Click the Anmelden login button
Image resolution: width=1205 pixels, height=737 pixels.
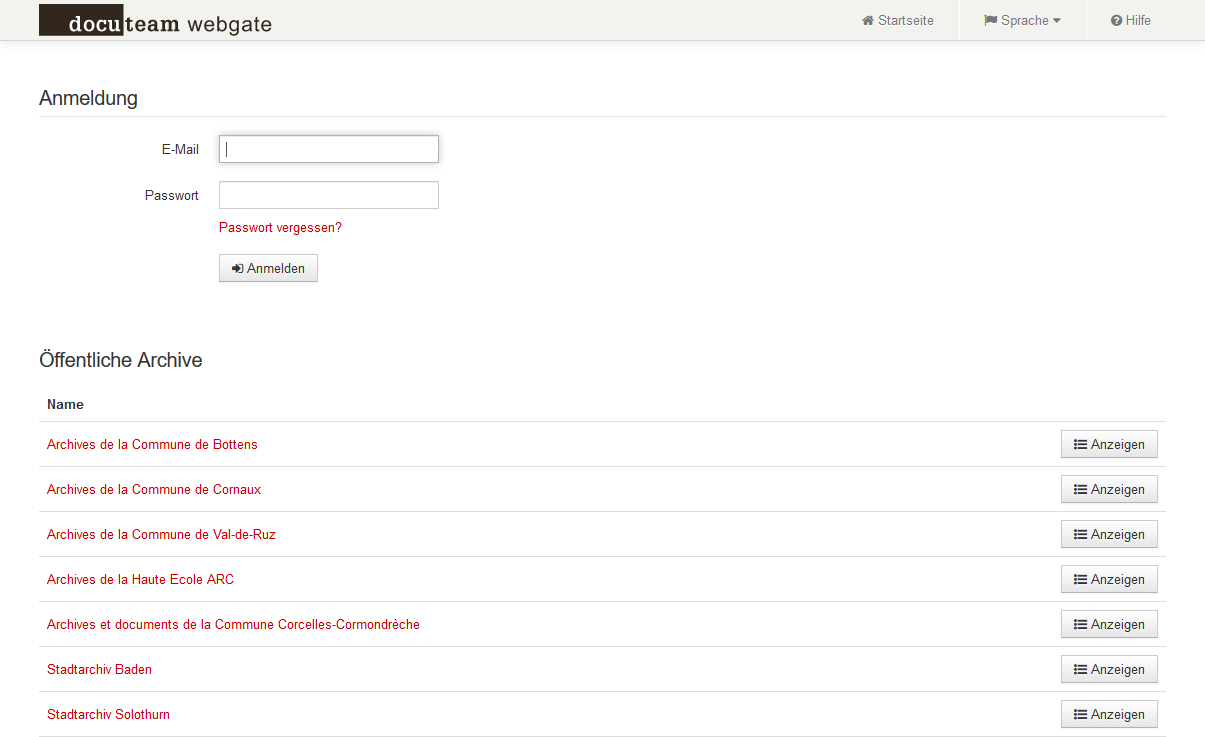[x=268, y=268]
